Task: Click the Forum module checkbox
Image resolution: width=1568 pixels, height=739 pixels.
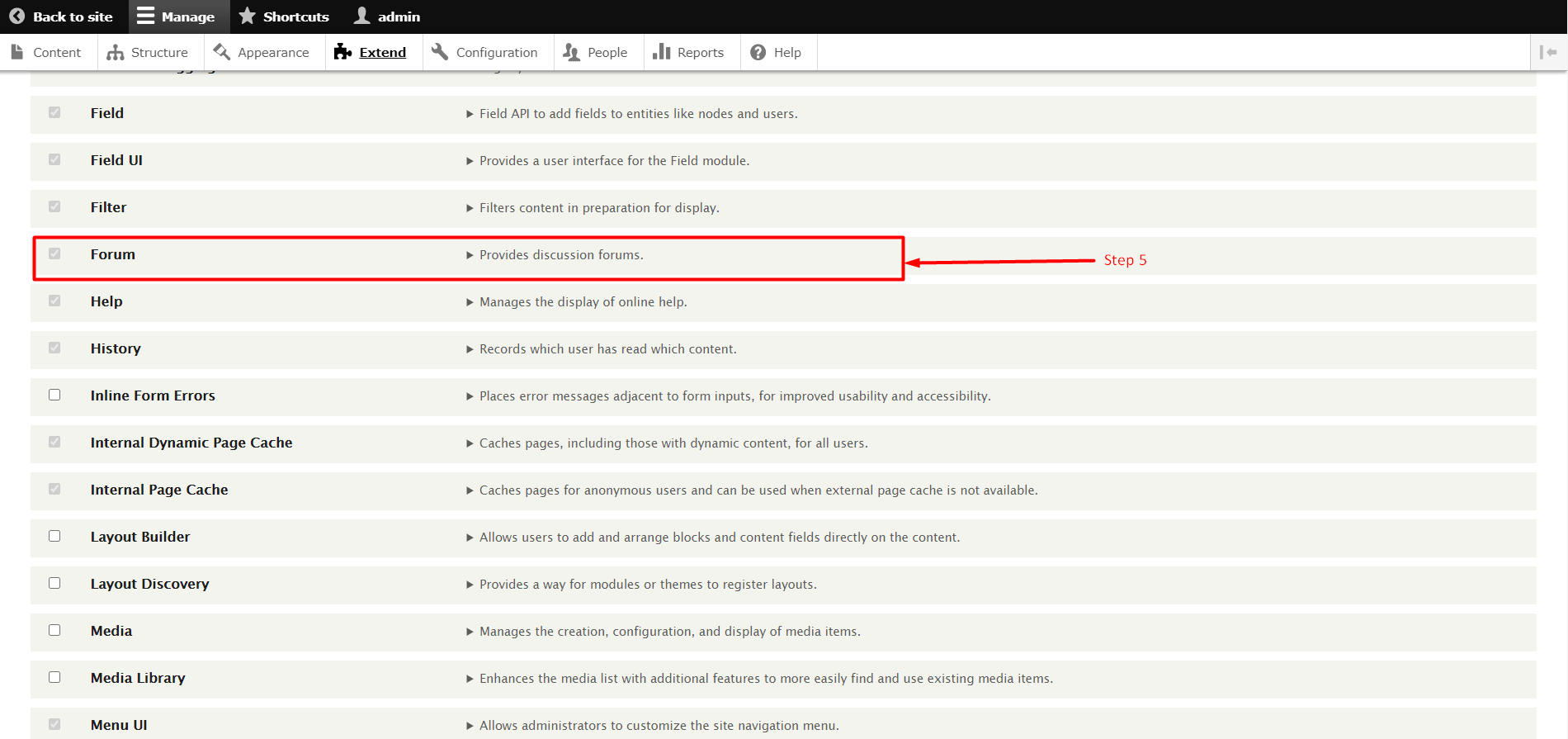Action: point(54,253)
